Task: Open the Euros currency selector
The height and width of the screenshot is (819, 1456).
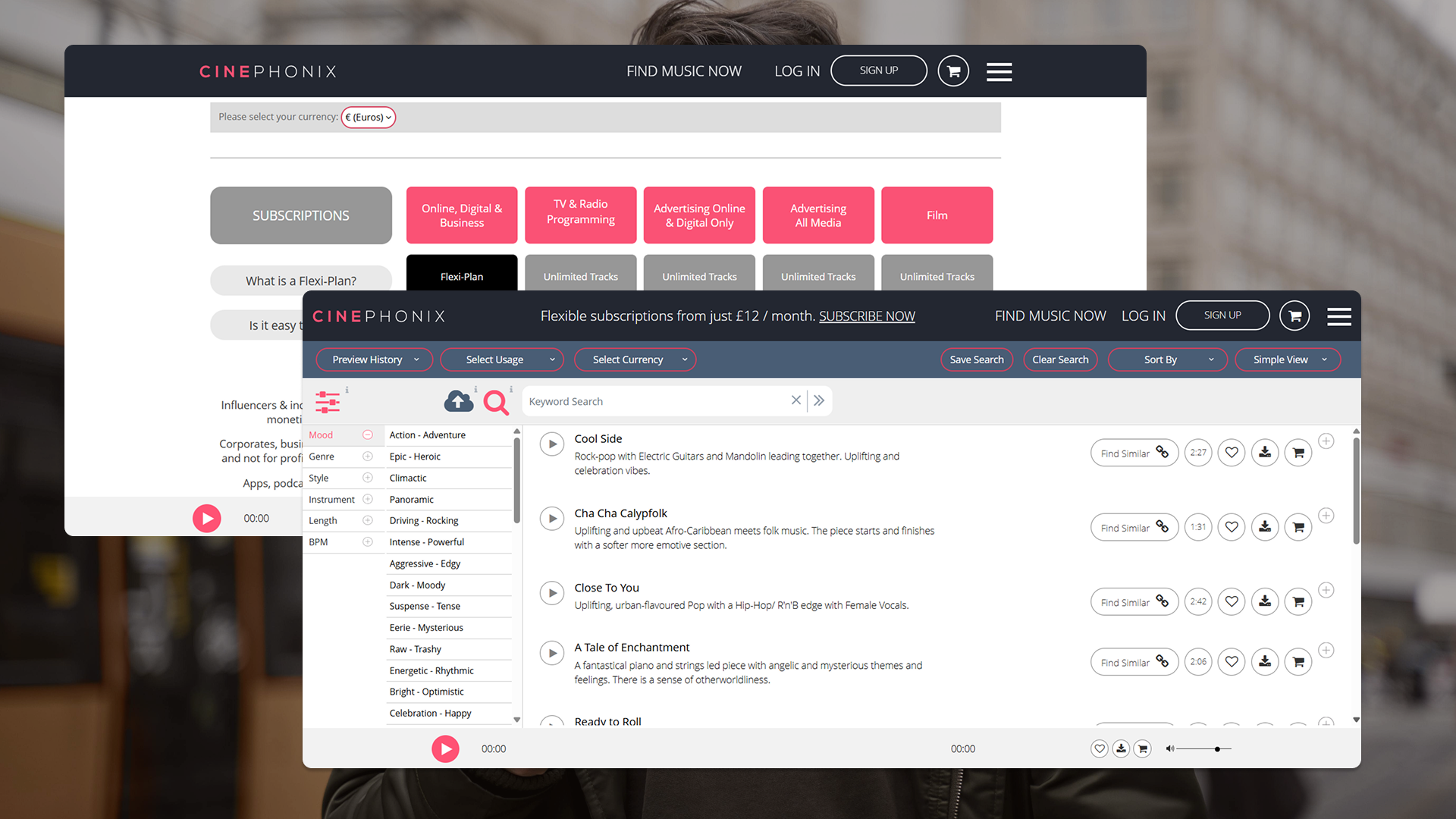Action: pos(369,117)
